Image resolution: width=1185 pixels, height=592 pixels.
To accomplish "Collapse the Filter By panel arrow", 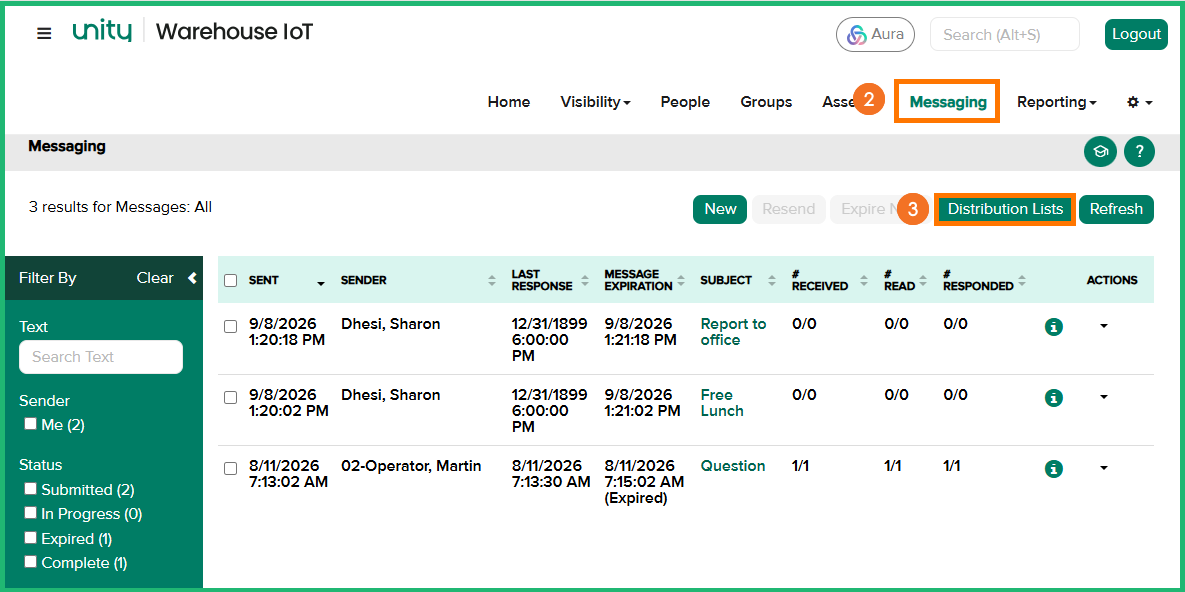I will click(192, 278).
